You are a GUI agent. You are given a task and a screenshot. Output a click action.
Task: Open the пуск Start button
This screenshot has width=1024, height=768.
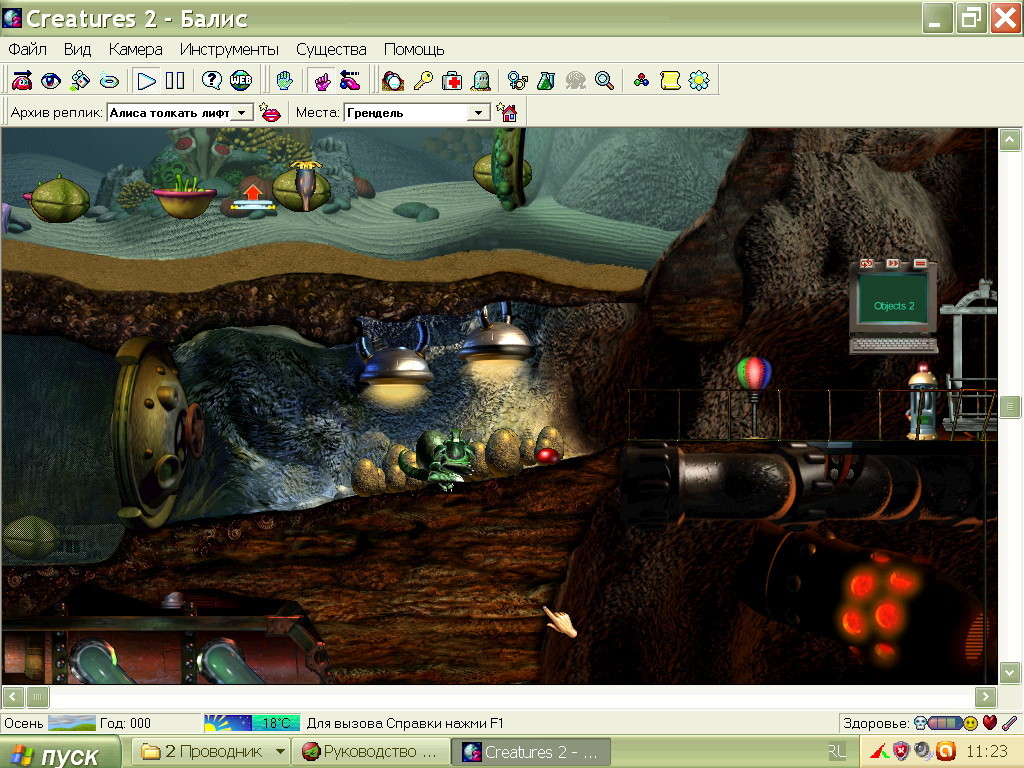[x=60, y=754]
